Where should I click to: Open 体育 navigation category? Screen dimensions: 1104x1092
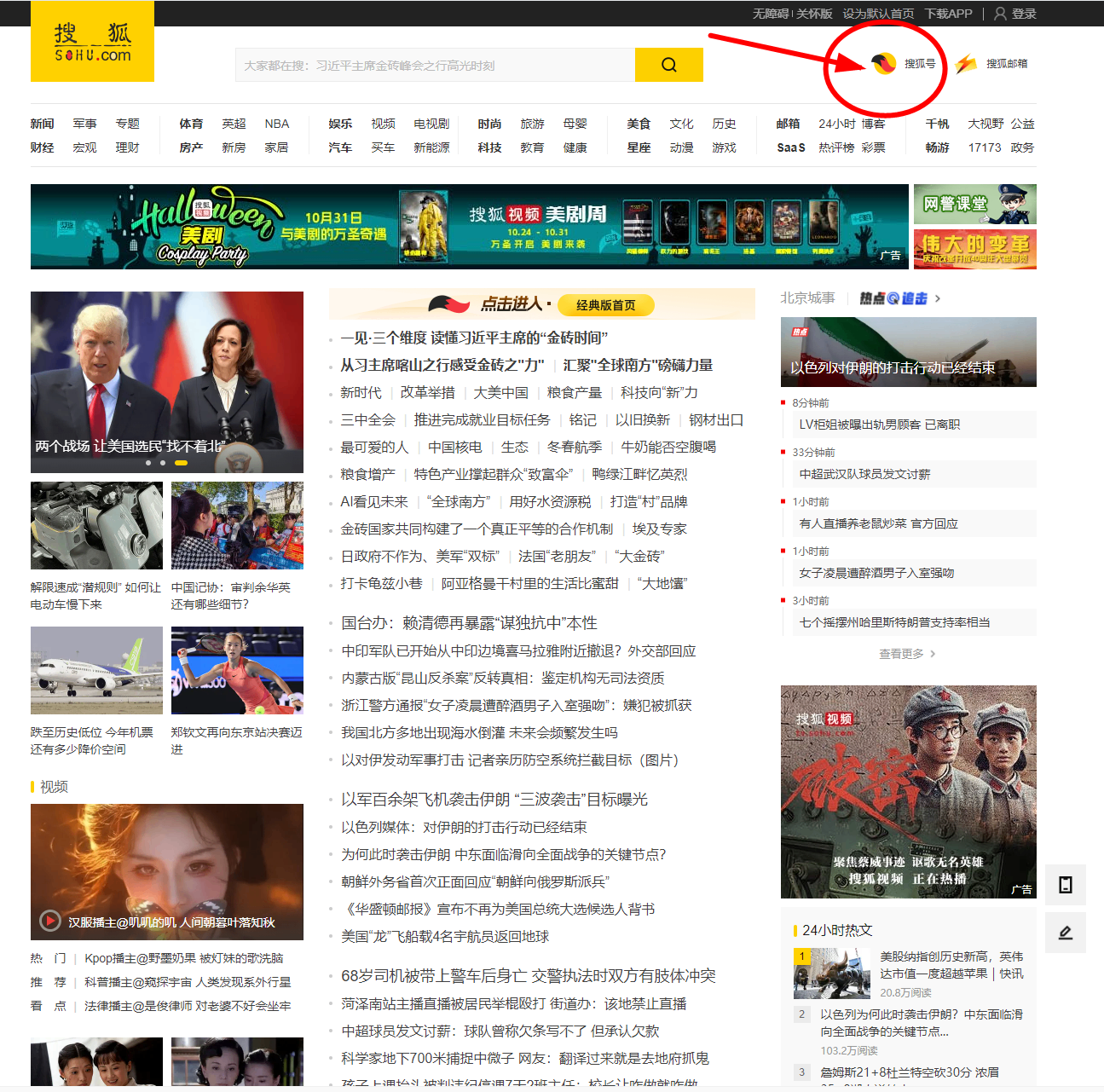191,124
